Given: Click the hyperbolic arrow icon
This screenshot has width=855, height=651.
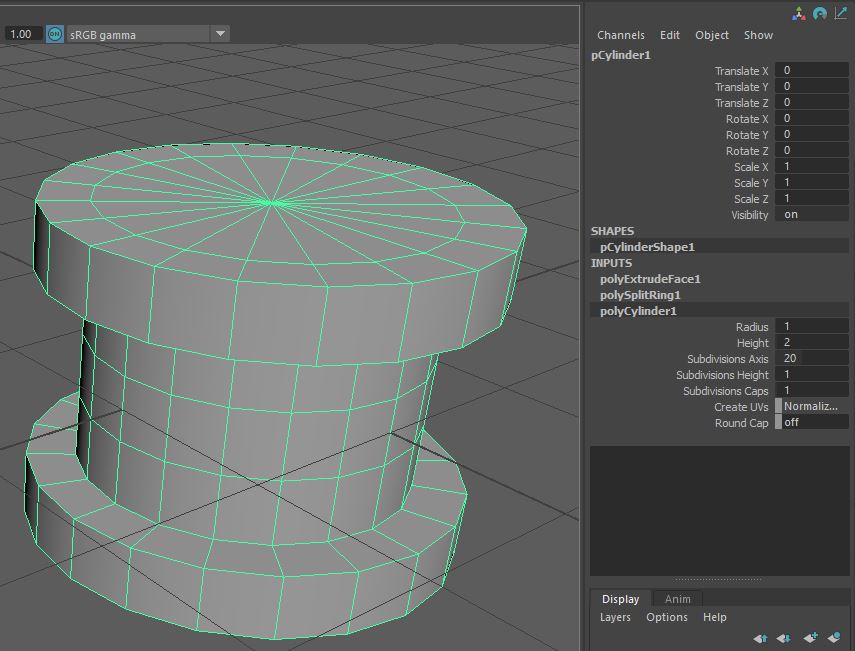Looking at the screenshot, I should click(839, 13).
